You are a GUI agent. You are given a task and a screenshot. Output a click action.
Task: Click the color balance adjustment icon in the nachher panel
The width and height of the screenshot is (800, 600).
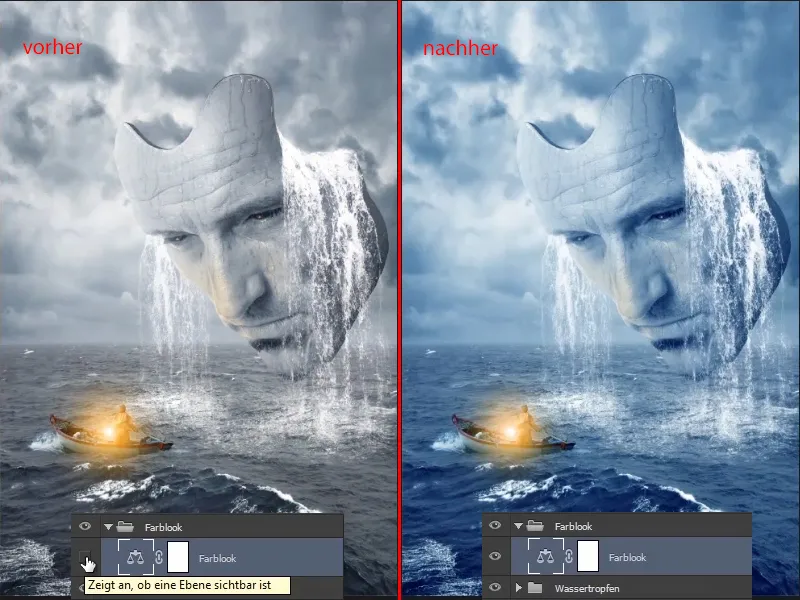(x=545, y=556)
